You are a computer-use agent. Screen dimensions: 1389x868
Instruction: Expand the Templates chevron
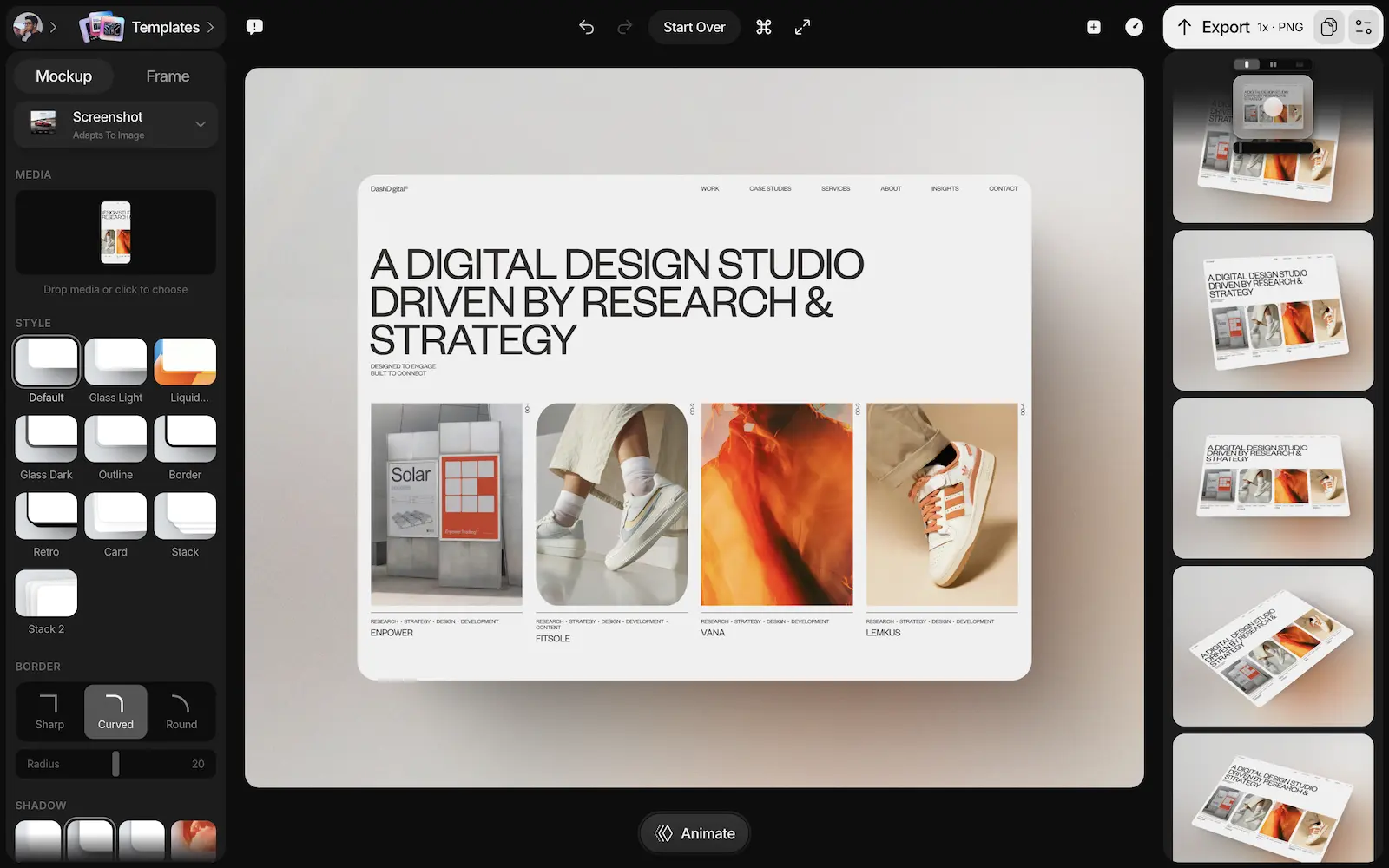tap(211, 27)
